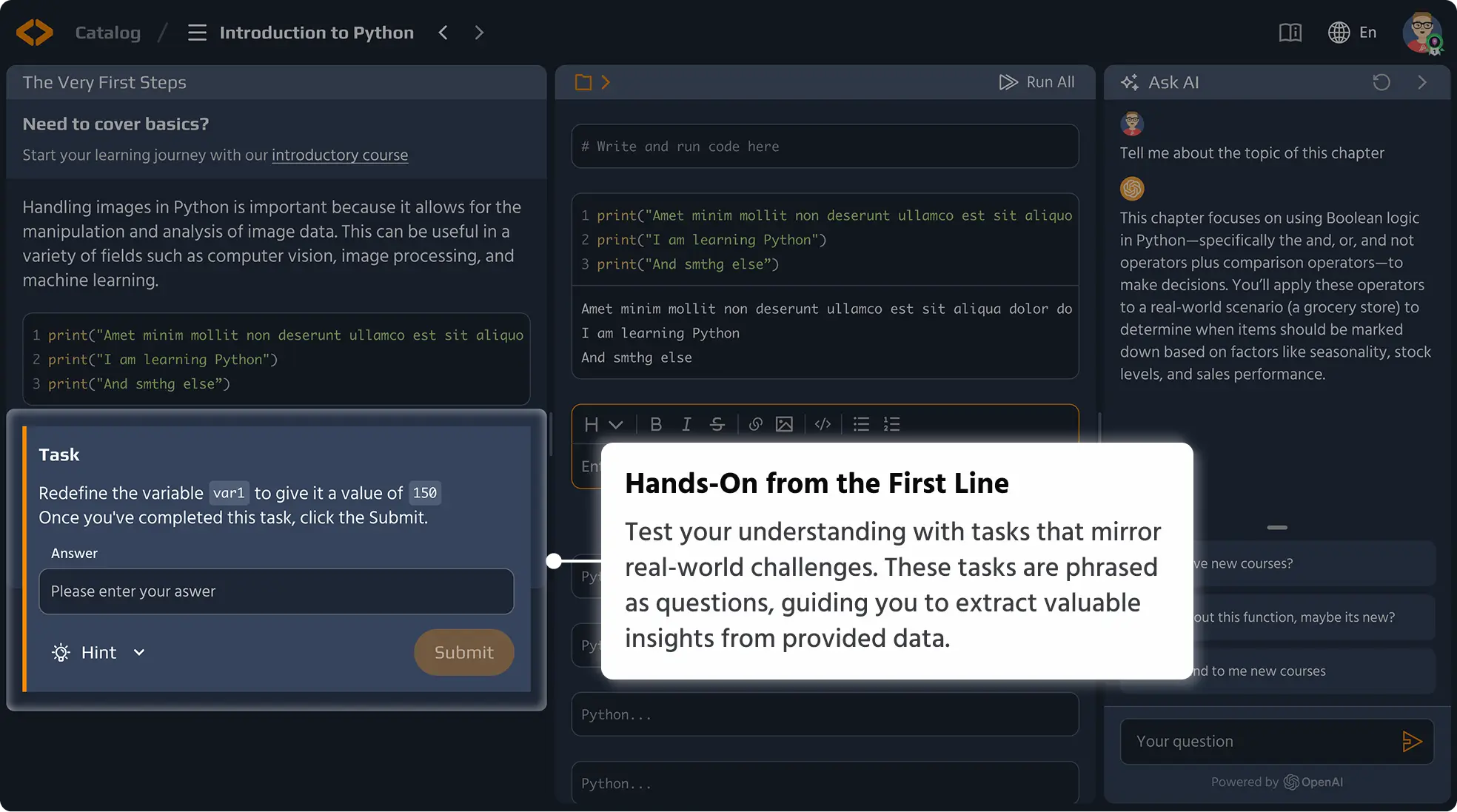Go to previous lesson arrow
Image resolution: width=1457 pixels, height=812 pixels.
(x=443, y=33)
